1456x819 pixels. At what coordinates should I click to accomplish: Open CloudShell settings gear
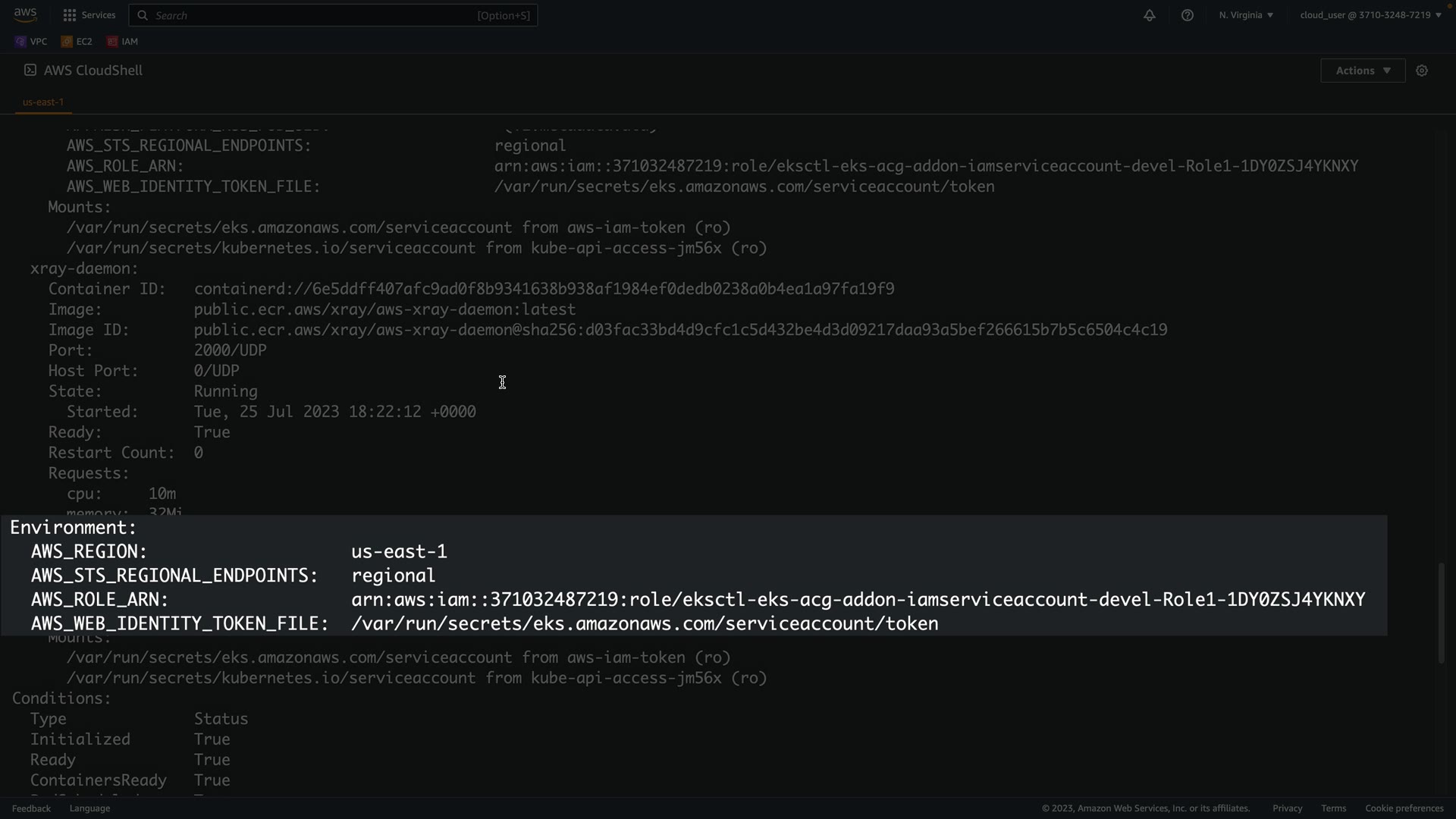pos(1422,71)
